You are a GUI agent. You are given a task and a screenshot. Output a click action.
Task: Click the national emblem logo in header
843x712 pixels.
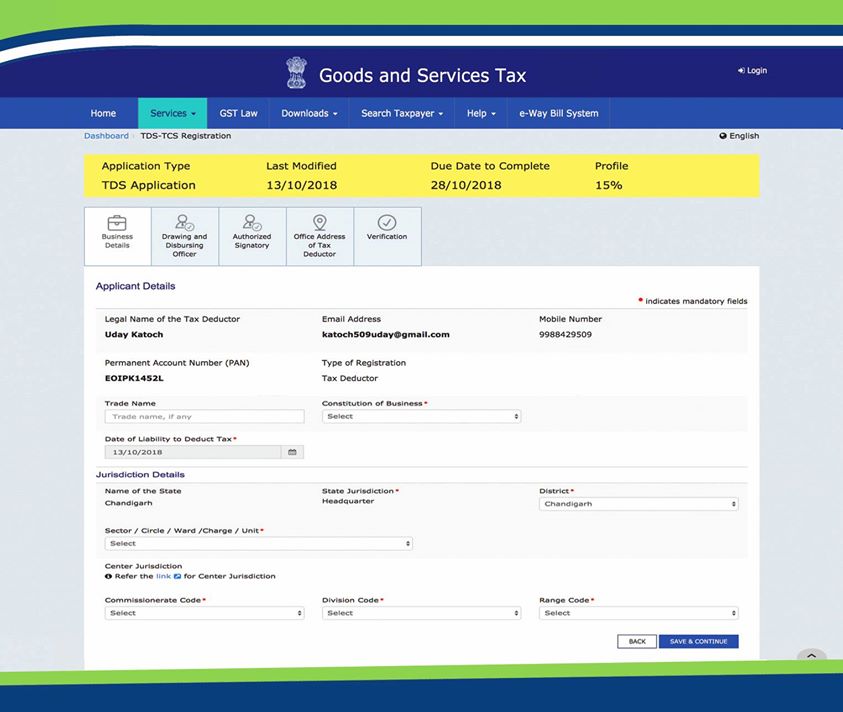coord(296,73)
